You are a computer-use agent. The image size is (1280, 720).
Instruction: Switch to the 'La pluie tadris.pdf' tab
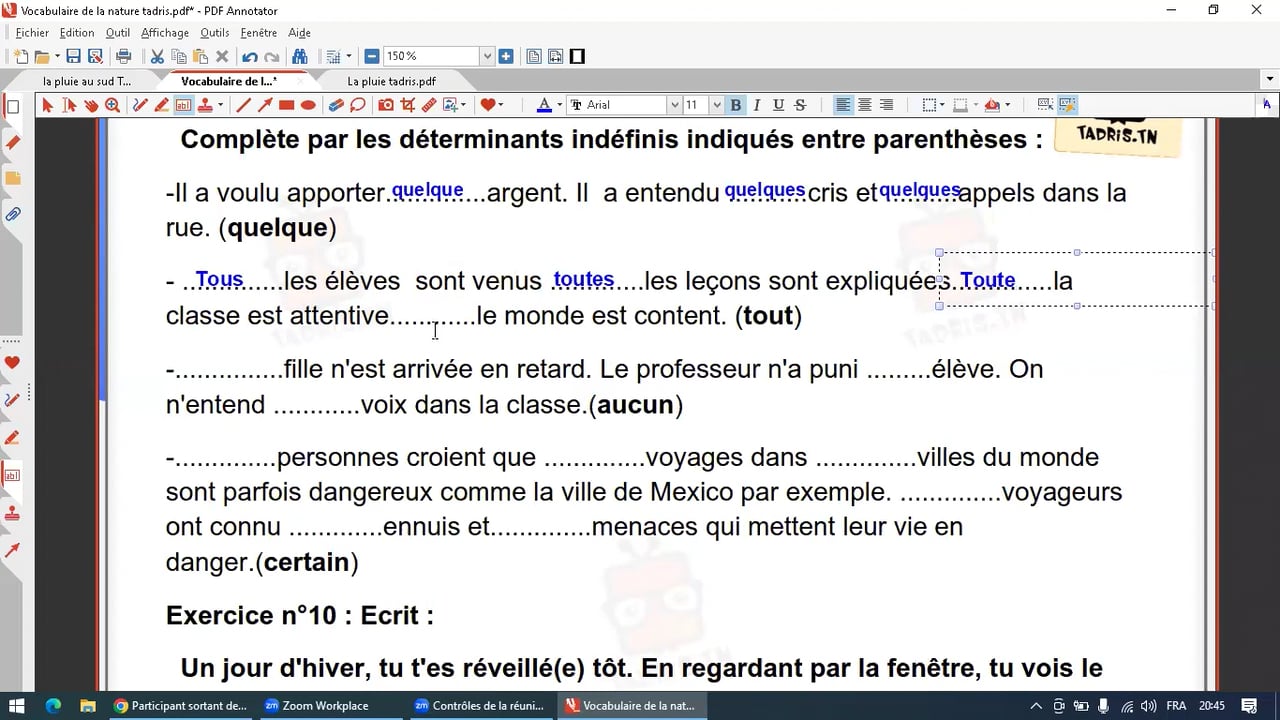pos(391,81)
